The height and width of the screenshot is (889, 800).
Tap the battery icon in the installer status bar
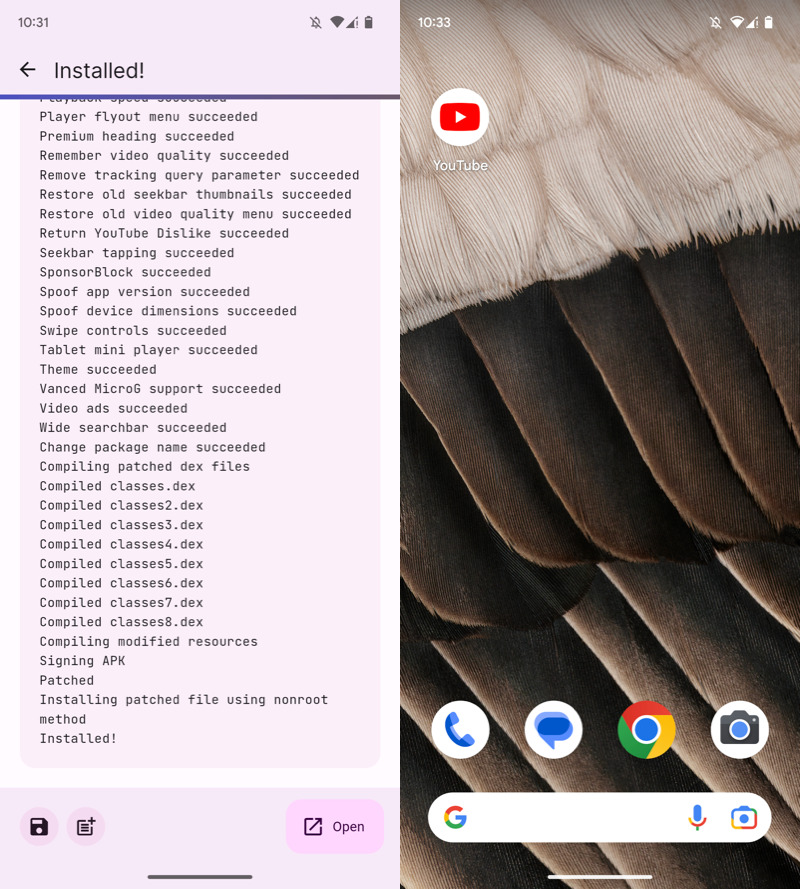[x=368, y=22]
